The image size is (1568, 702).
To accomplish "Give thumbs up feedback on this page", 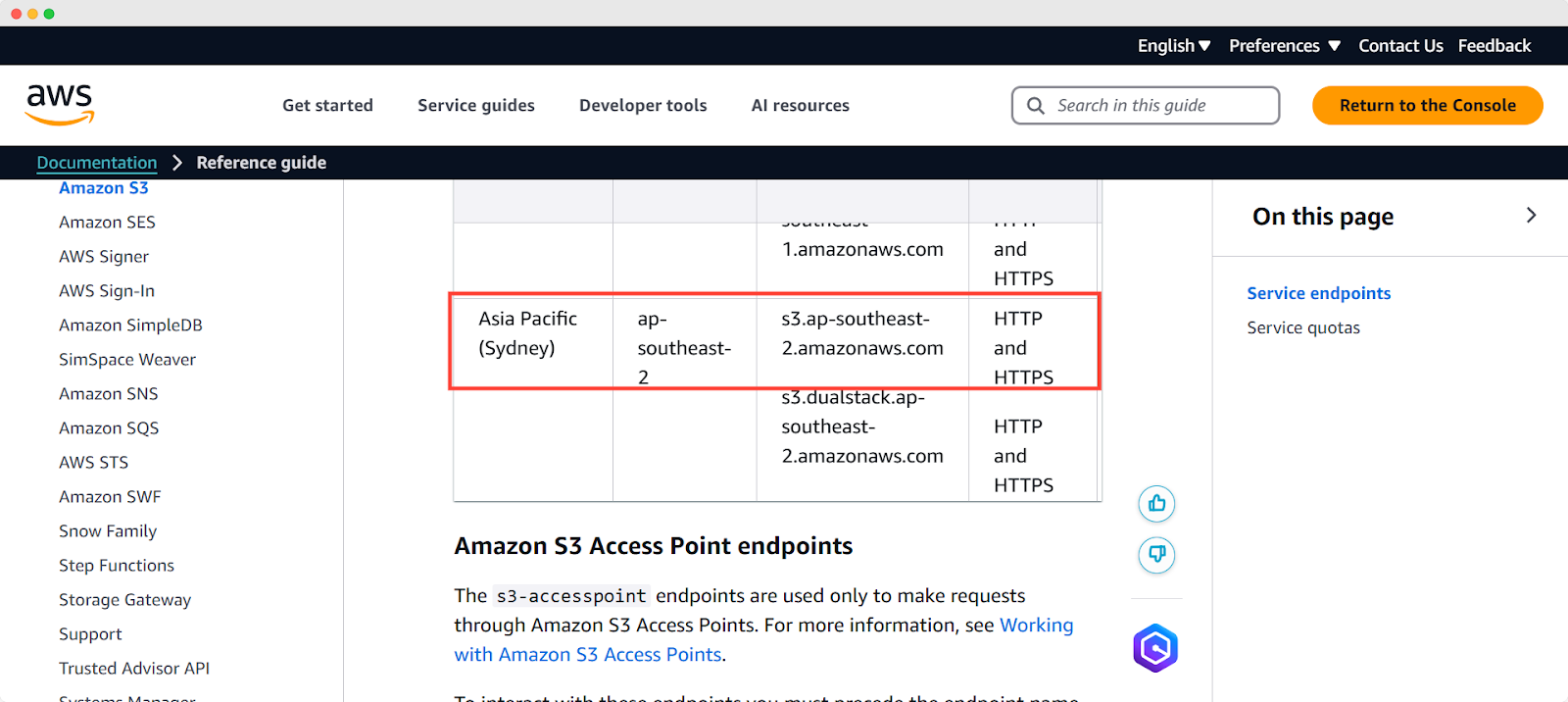I will pyautogui.click(x=1155, y=503).
